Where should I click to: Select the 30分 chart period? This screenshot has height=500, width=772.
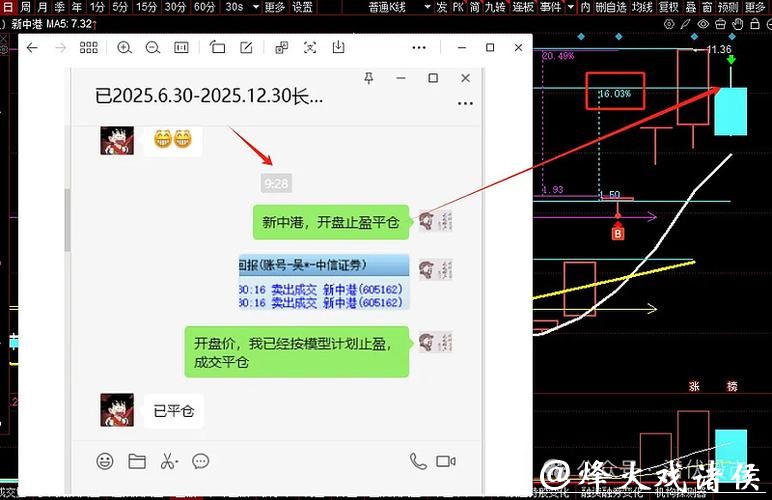coord(175,7)
